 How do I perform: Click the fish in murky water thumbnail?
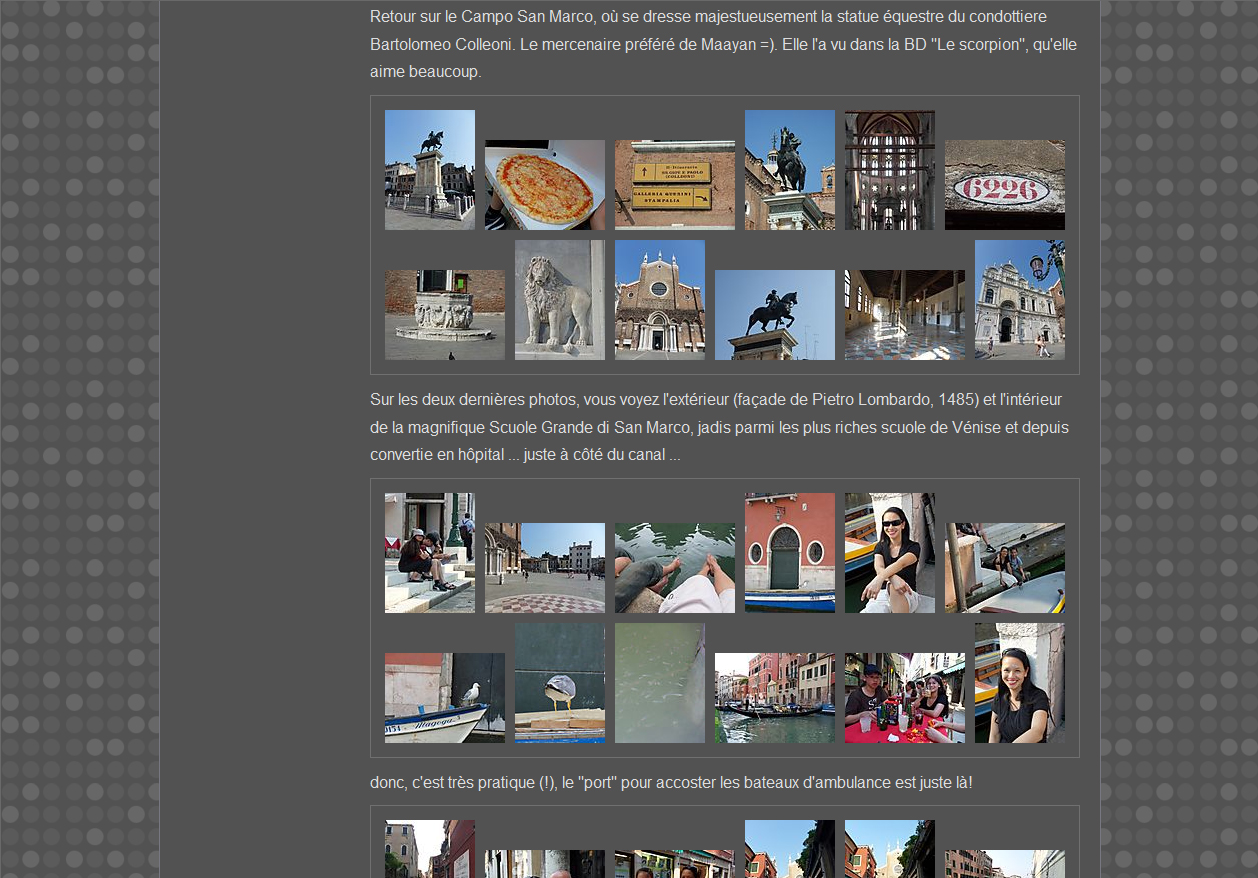pyautogui.click(x=659, y=683)
